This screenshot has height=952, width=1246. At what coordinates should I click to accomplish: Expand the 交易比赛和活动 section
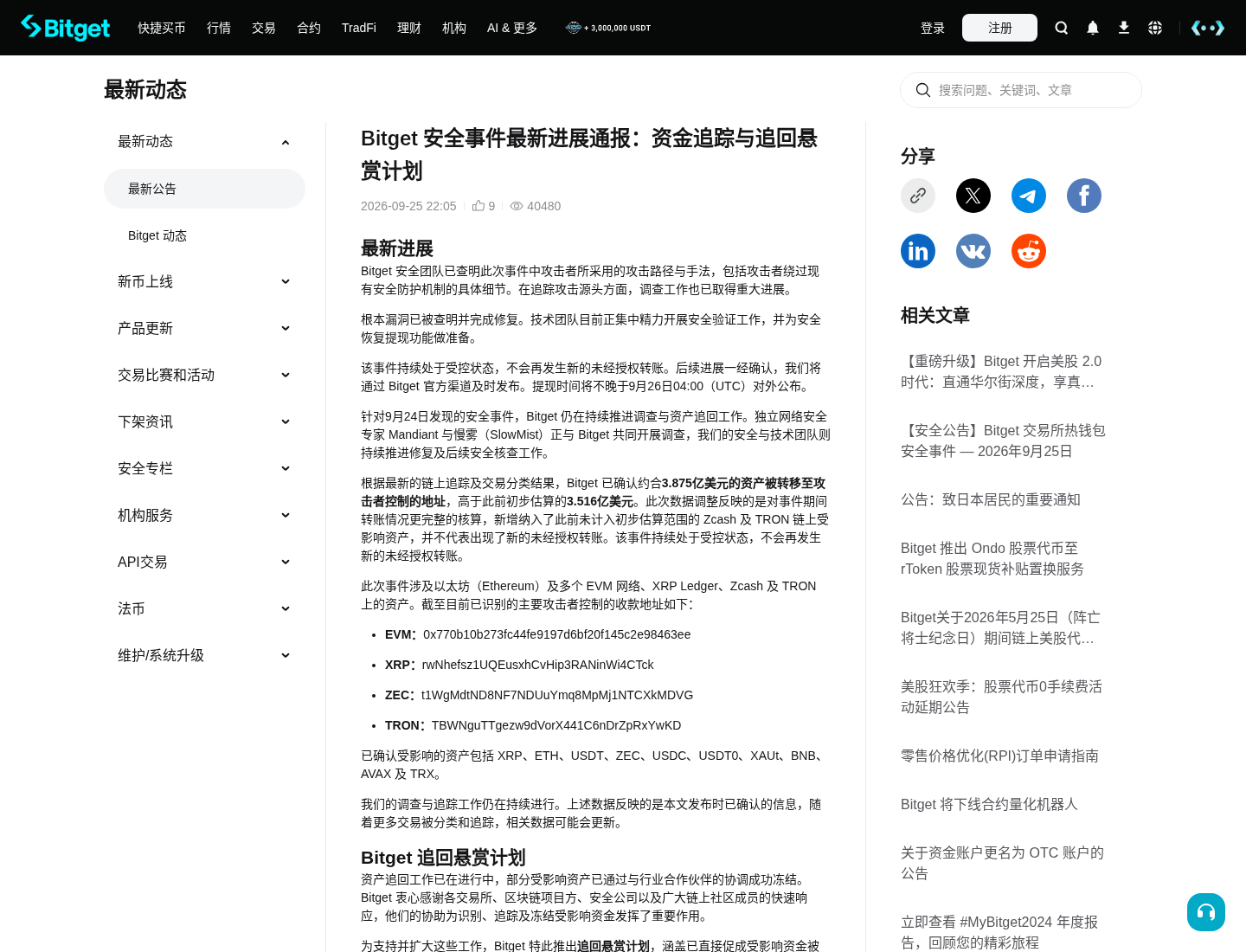coord(286,376)
